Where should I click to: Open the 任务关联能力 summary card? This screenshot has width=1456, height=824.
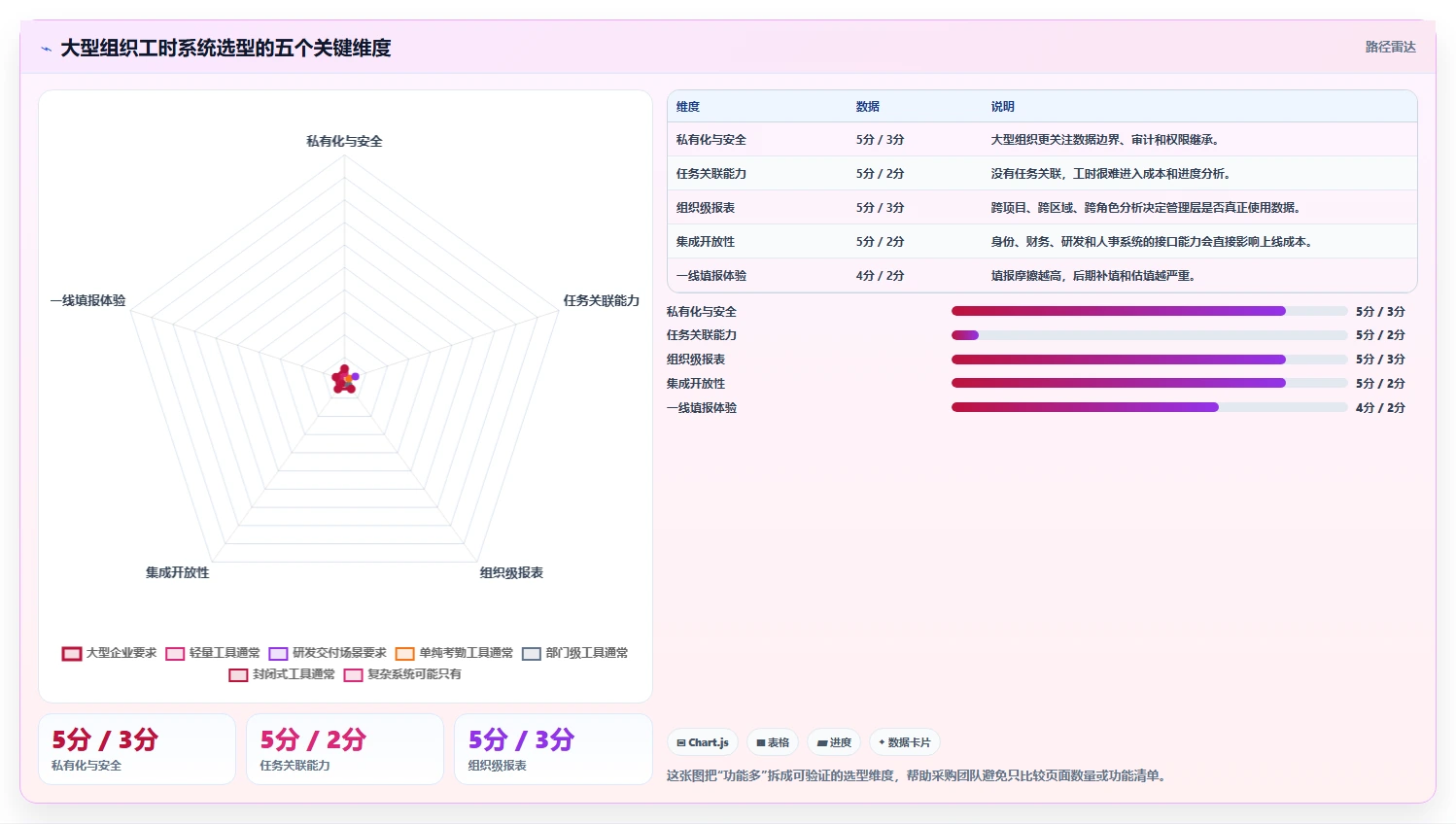[345, 749]
